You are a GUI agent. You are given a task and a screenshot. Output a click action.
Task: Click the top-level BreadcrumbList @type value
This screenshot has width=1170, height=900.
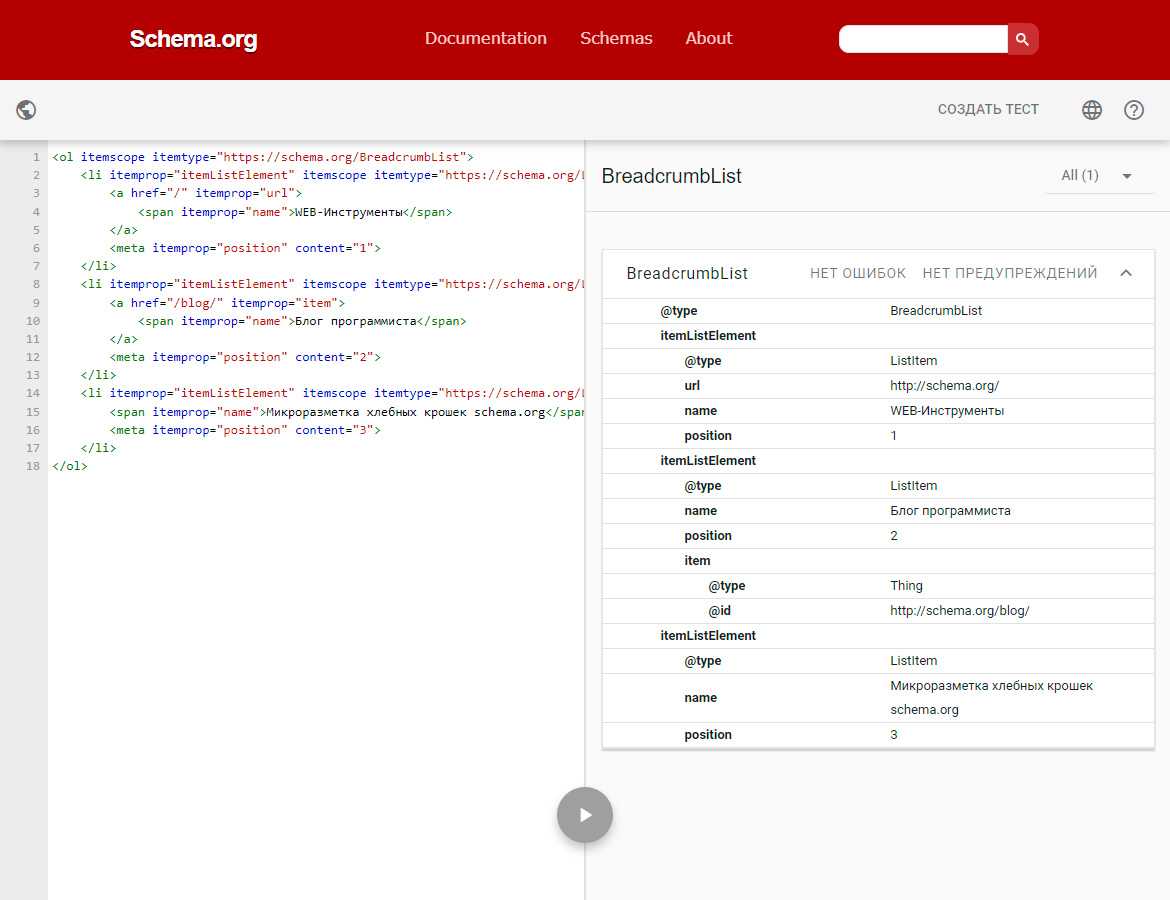click(936, 310)
